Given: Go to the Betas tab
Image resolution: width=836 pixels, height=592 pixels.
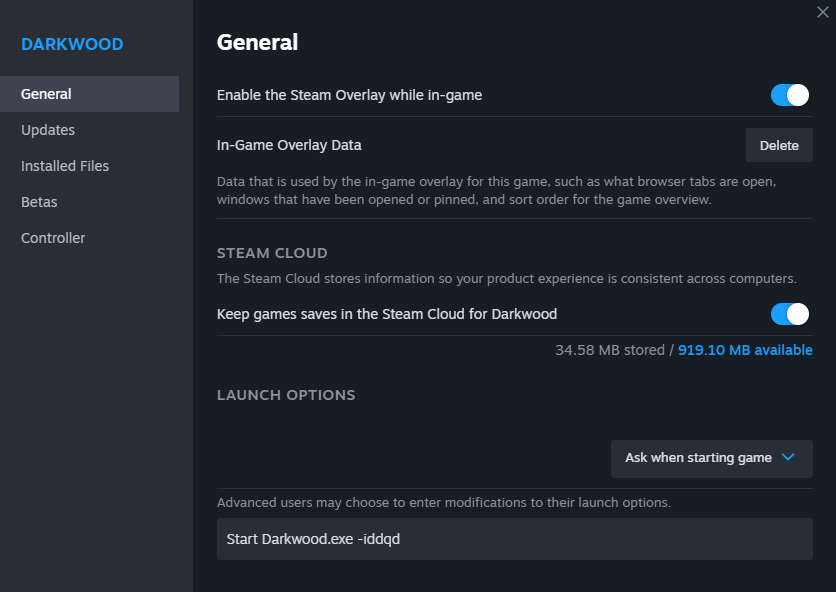Looking at the screenshot, I should [39, 202].
